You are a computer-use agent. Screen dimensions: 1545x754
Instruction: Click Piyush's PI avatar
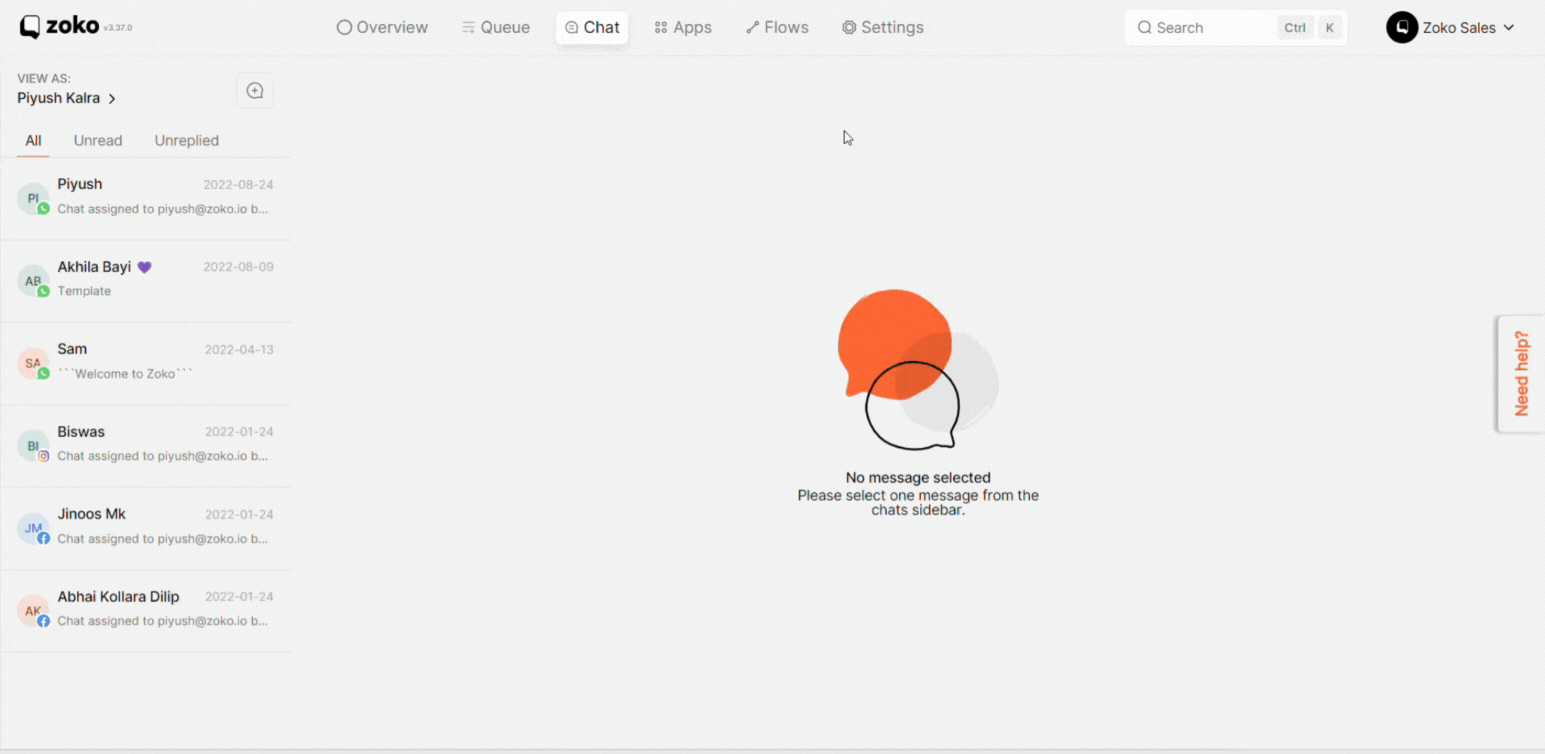[33, 198]
